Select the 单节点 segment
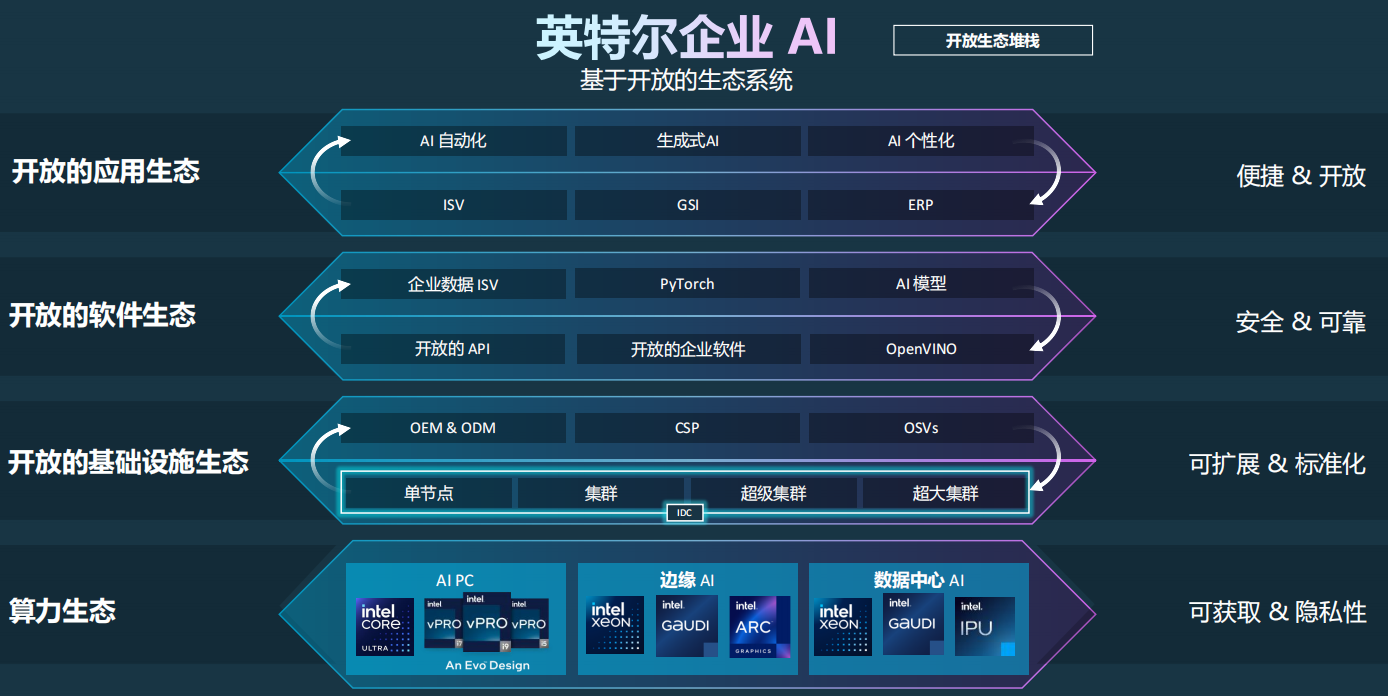 [429, 493]
